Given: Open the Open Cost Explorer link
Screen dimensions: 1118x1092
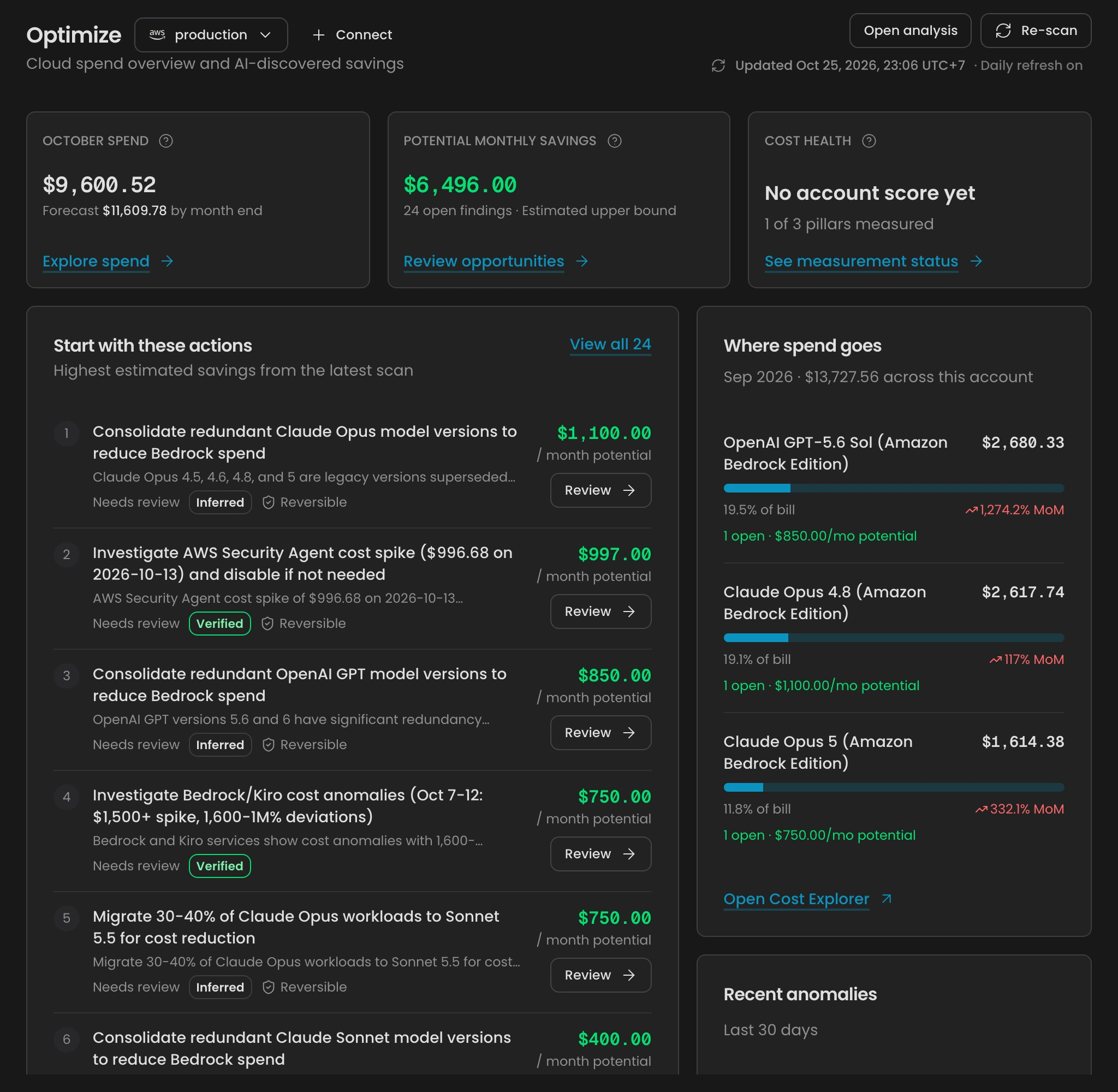Looking at the screenshot, I should (x=796, y=899).
